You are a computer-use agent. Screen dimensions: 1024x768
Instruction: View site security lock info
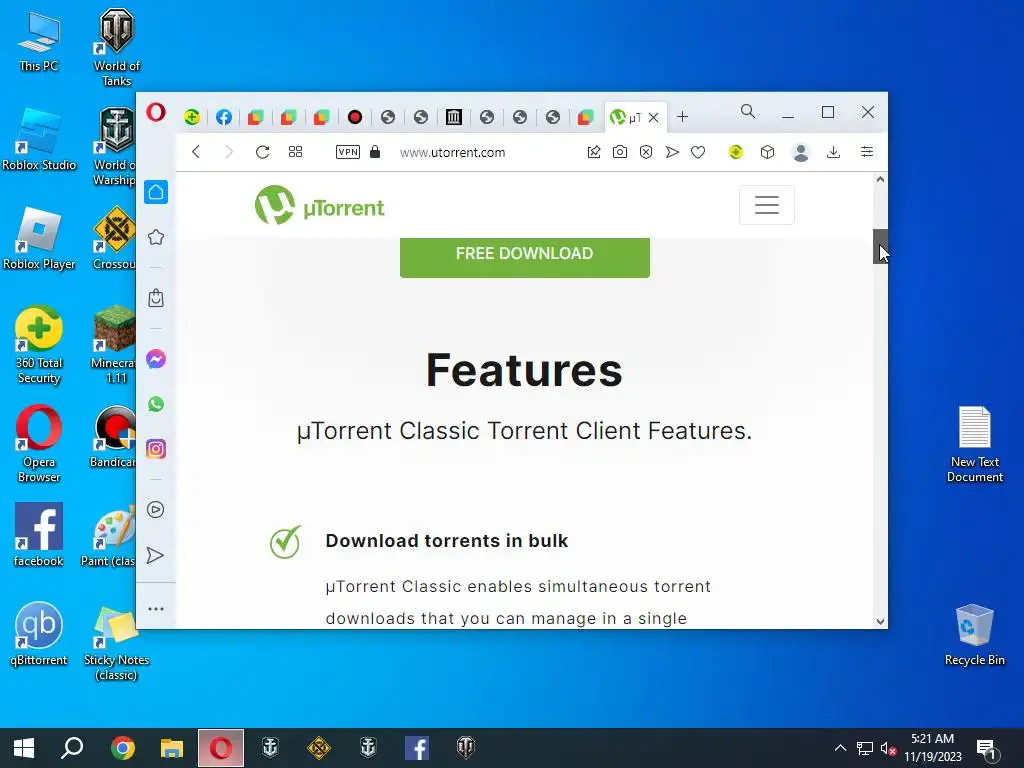click(x=375, y=152)
